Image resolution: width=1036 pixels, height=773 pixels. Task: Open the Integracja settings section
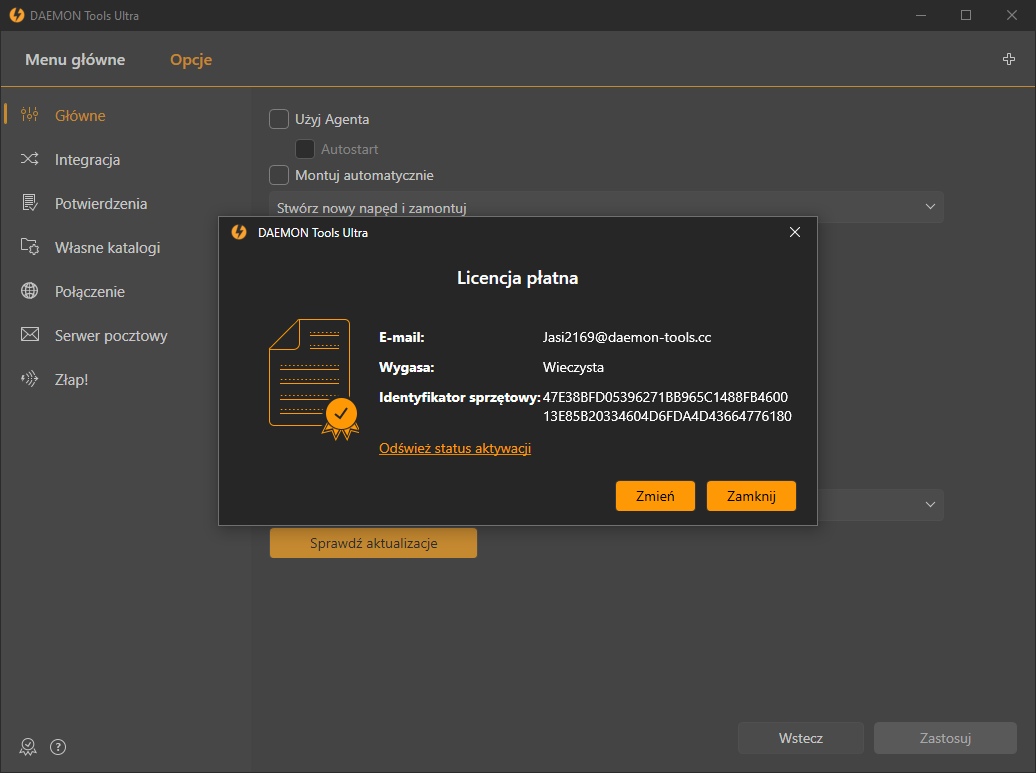[87, 160]
